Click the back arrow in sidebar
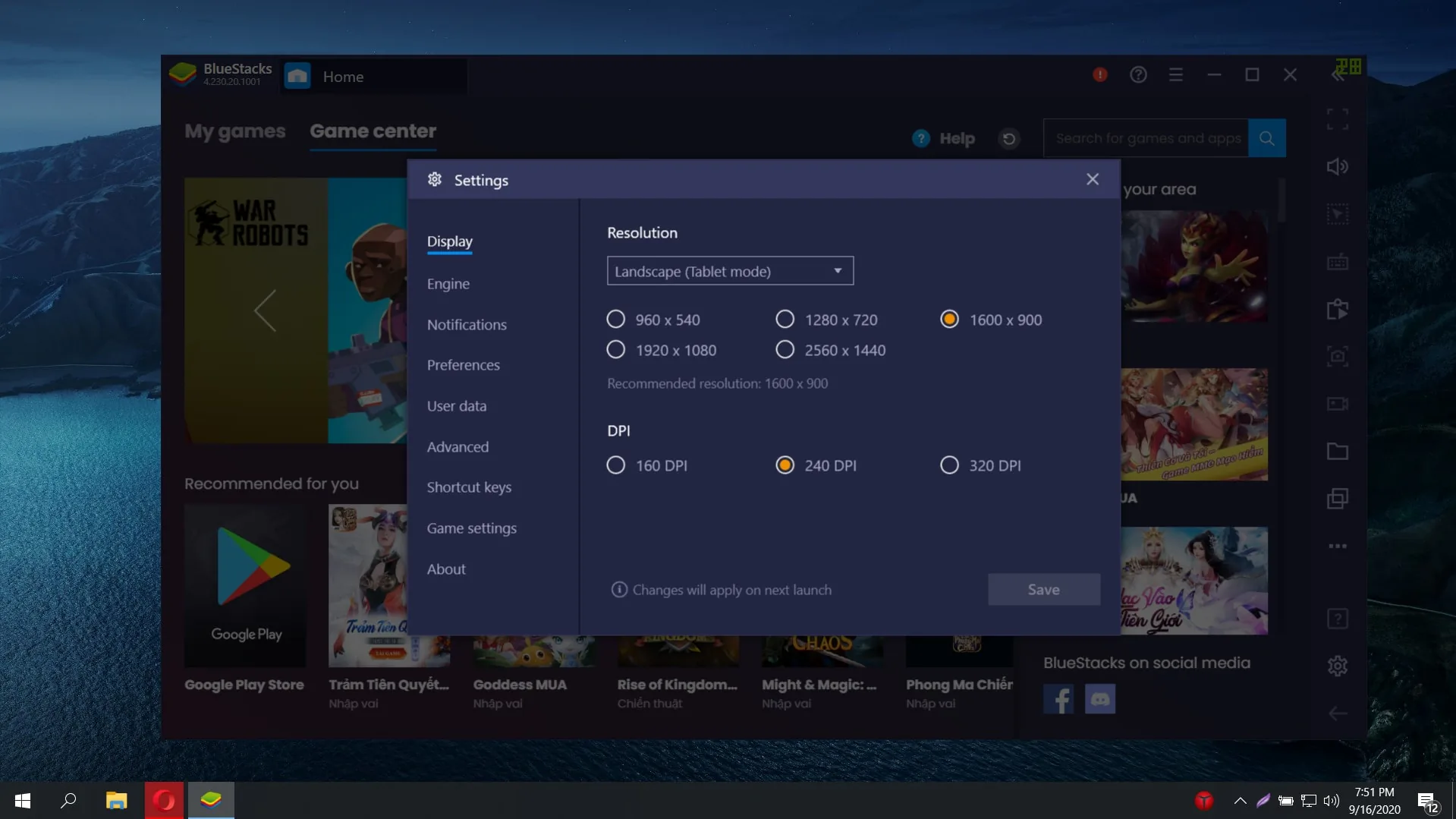The image size is (1456, 819). pyautogui.click(x=1337, y=713)
